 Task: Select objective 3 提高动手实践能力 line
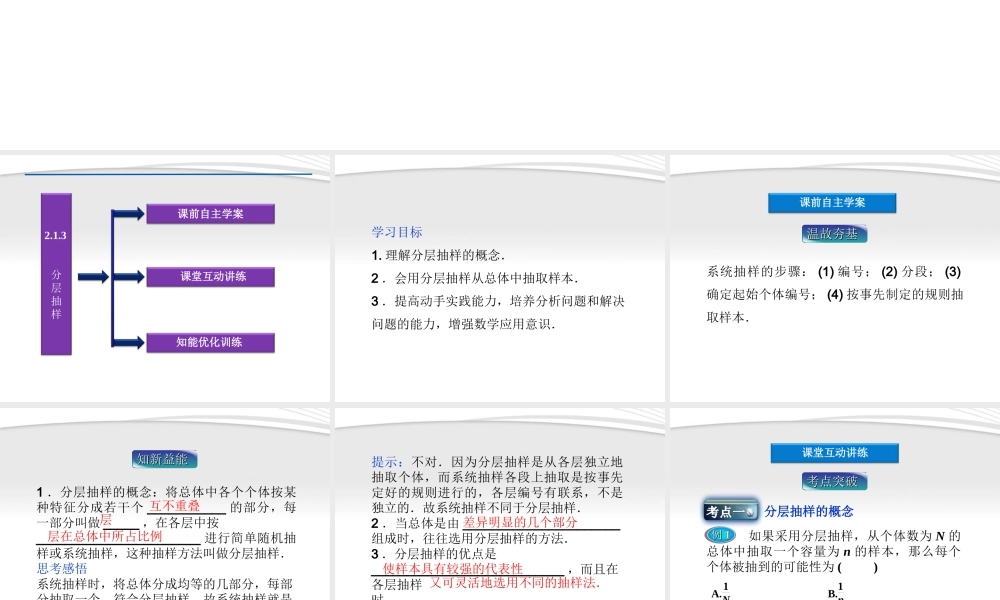(x=498, y=301)
